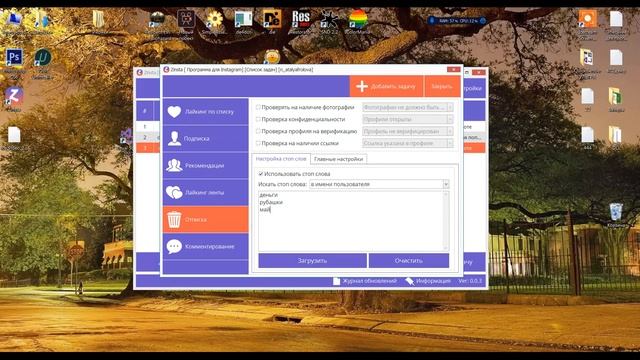This screenshot has width=640, height=360.
Task: Open the Ссылка указана в профиле dropdown
Action: [408, 143]
